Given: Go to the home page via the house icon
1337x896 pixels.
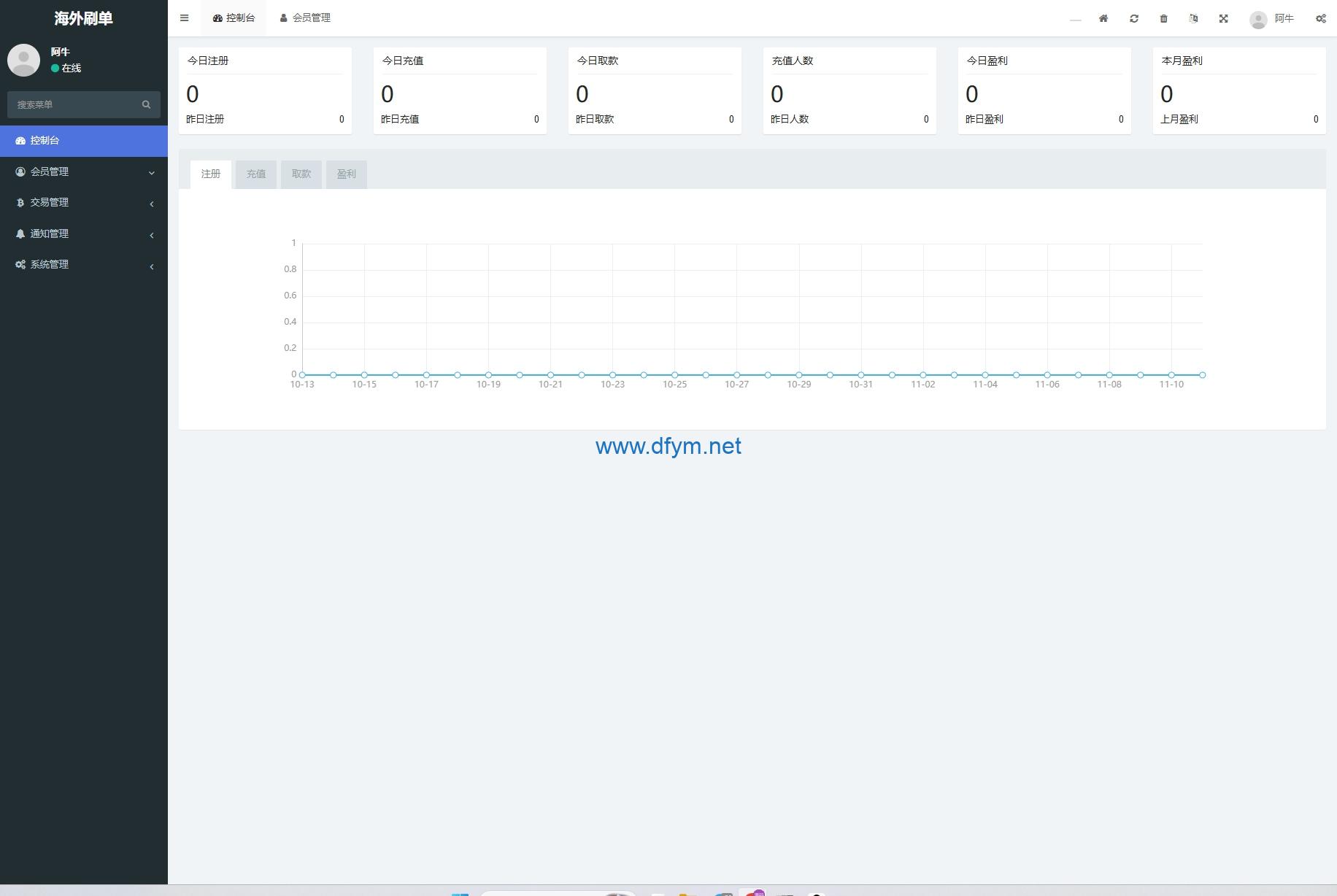Looking at the screenshot, I should 1103,18.
